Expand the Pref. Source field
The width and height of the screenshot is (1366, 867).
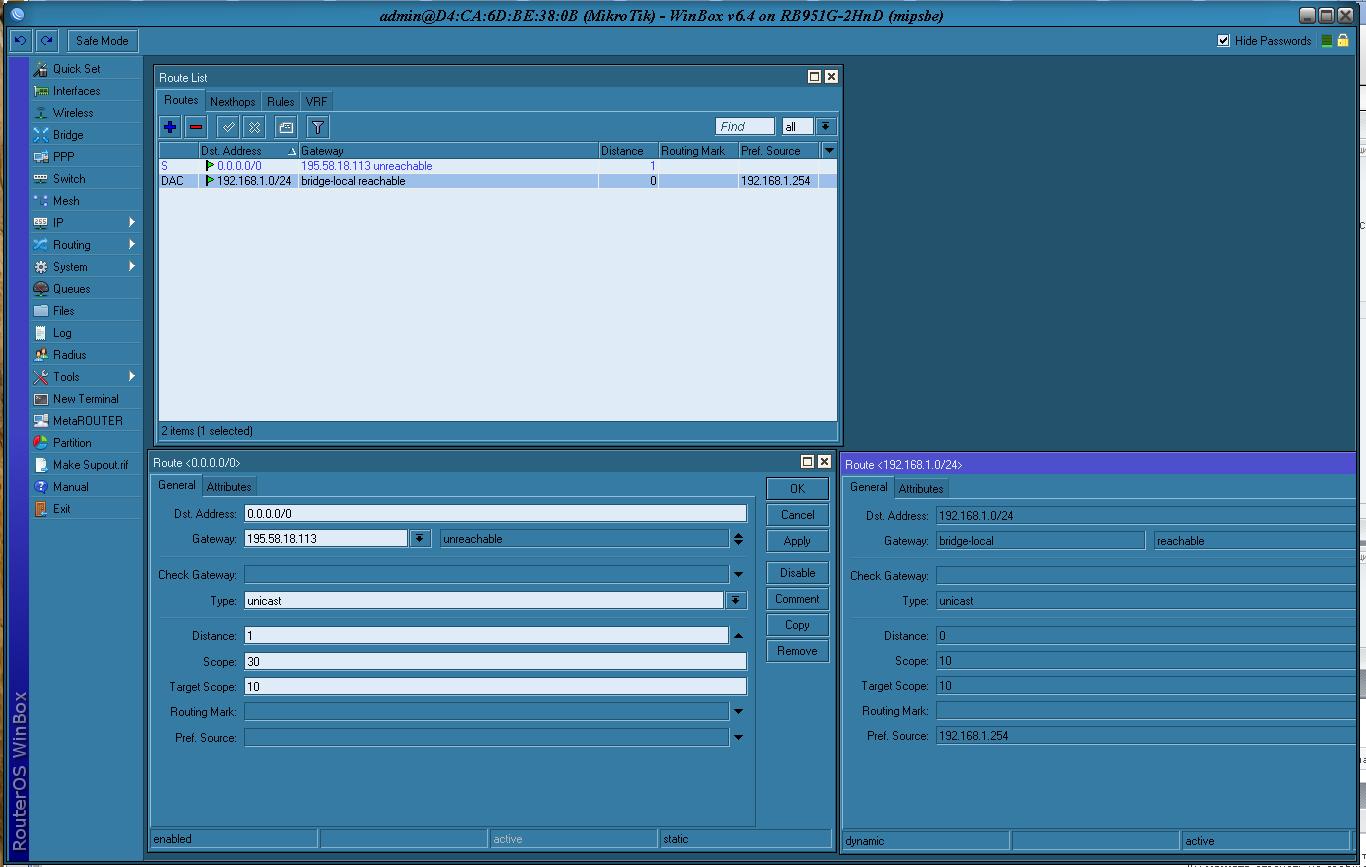click(x=738, y=737)
